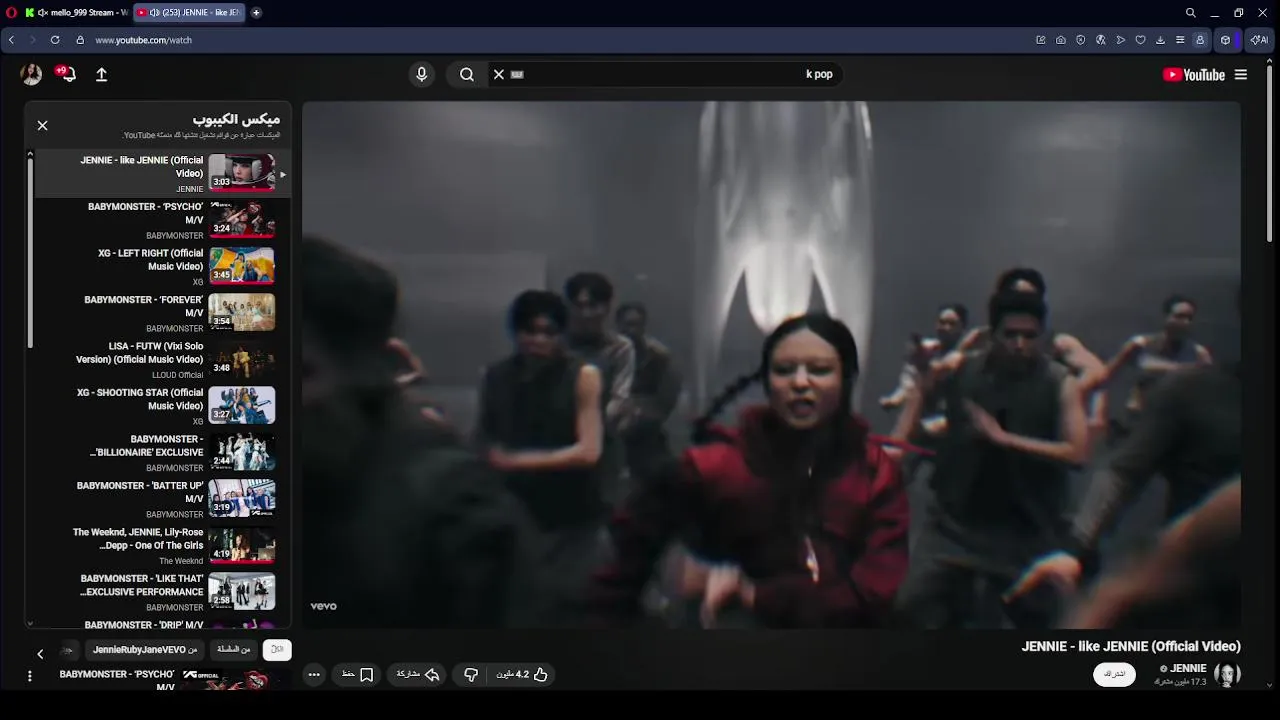The height and width of the screenshot is (720, 1280).
Task: Click the edit page icon in address bar
Action: (x=1041, y=40)
